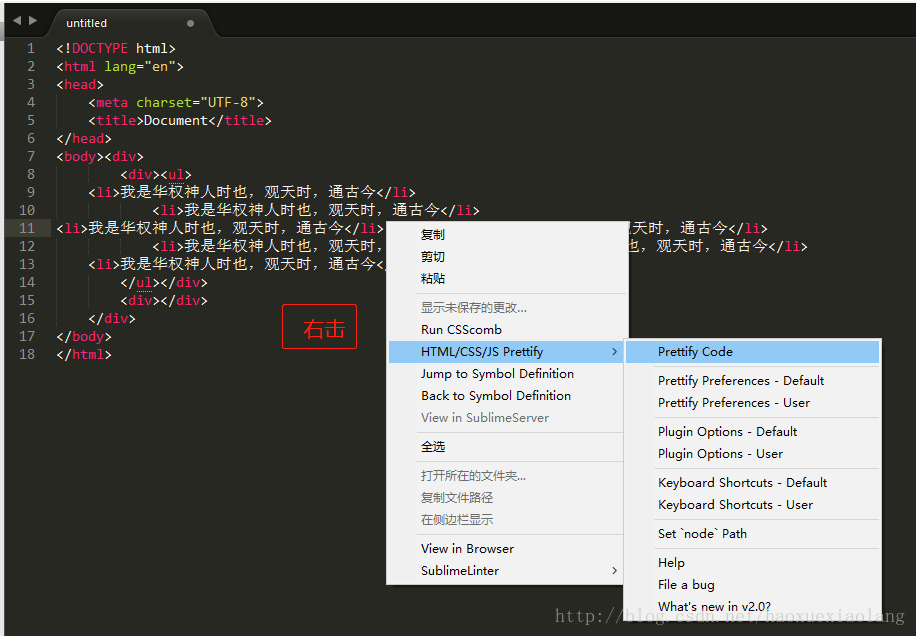Choose 复制 from the context menu
The height and width of the screenshot is (636, 916).
507,235
